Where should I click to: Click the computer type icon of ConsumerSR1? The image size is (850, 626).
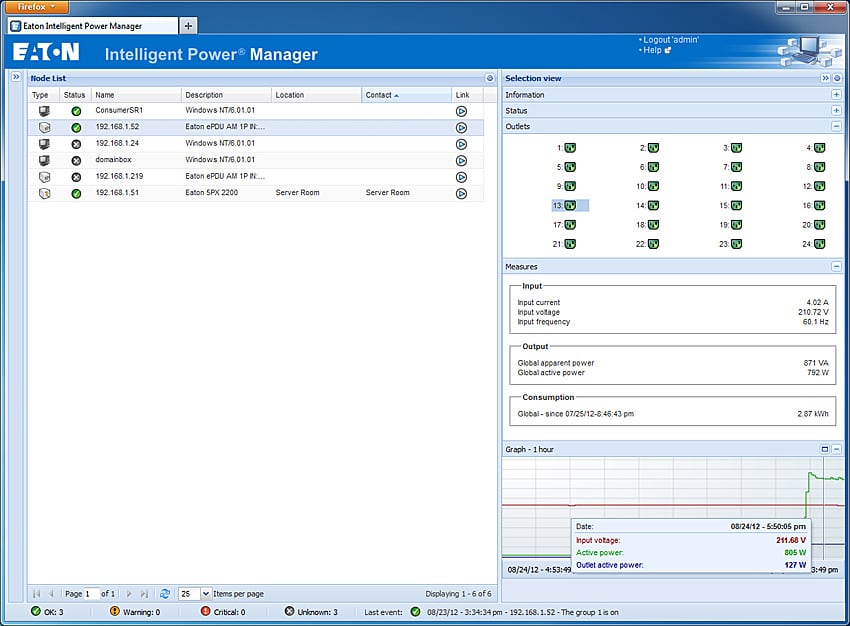tap(44, 111)
